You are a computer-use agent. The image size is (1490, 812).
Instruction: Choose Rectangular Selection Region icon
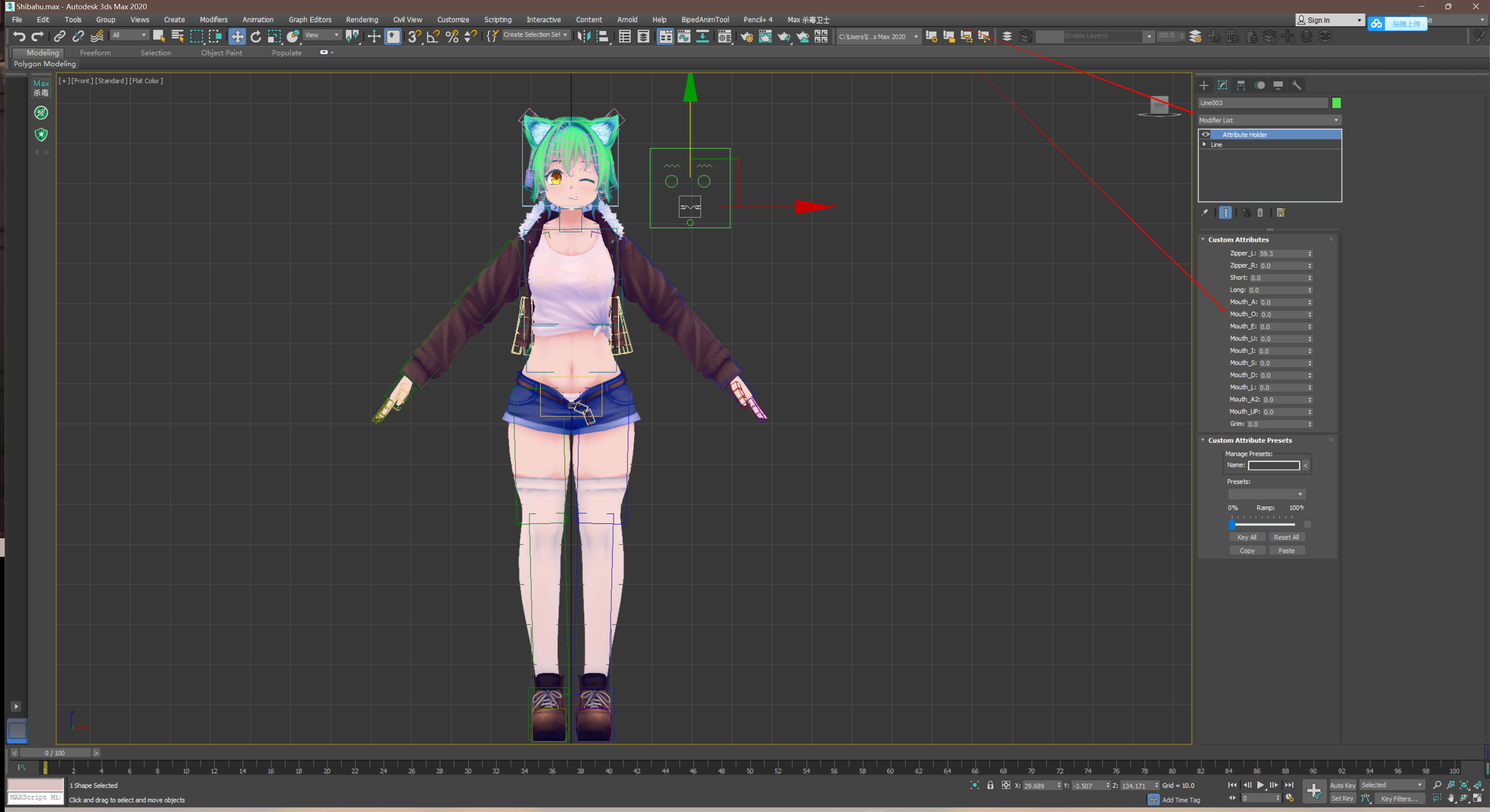tap(197, 36)
